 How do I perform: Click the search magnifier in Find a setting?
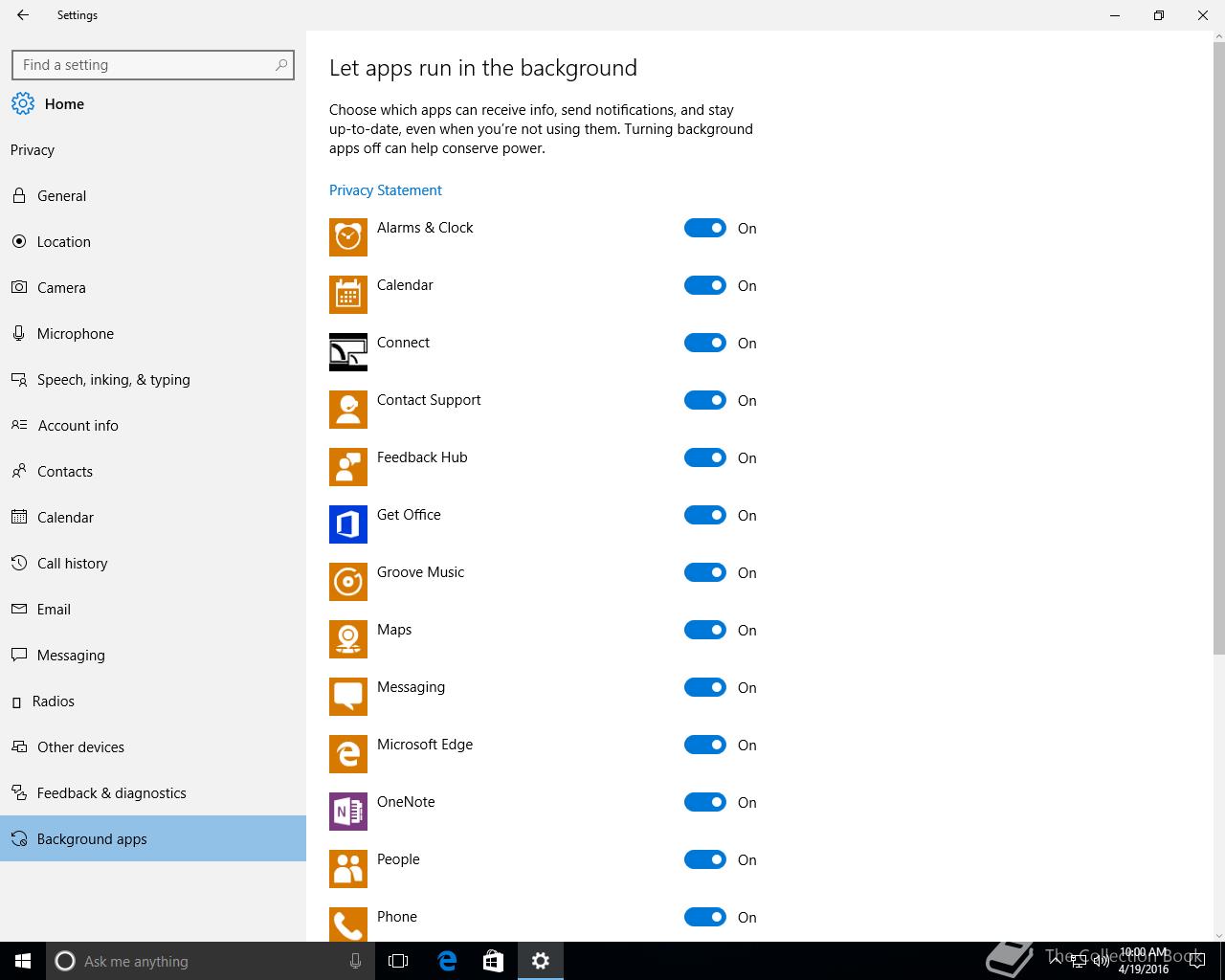click(x=281, y=65)
